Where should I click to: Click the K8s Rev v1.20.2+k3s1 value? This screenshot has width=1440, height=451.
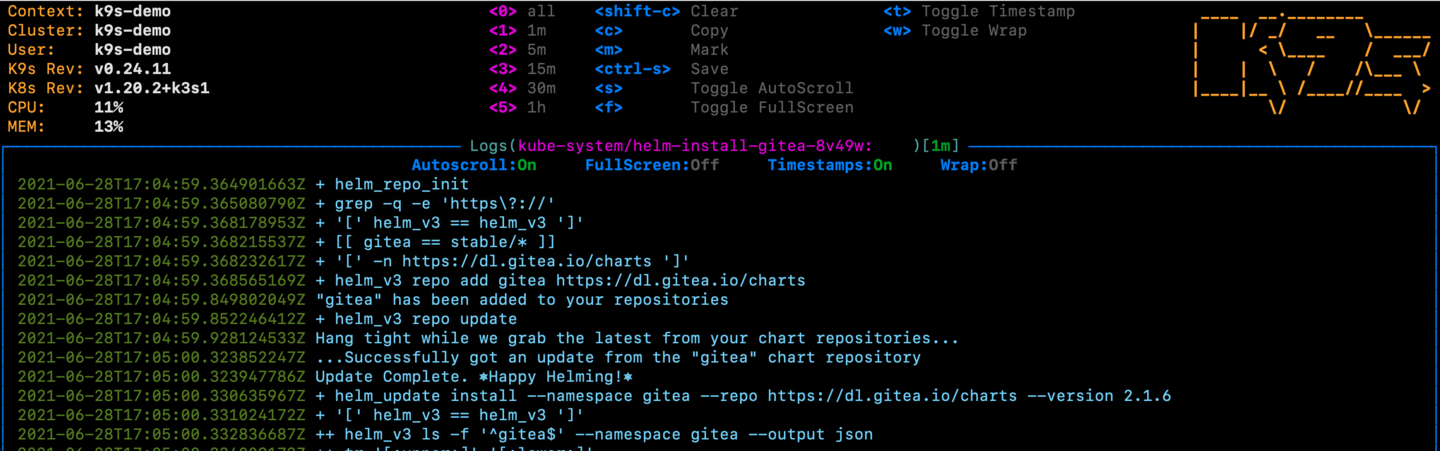(152, 88)
